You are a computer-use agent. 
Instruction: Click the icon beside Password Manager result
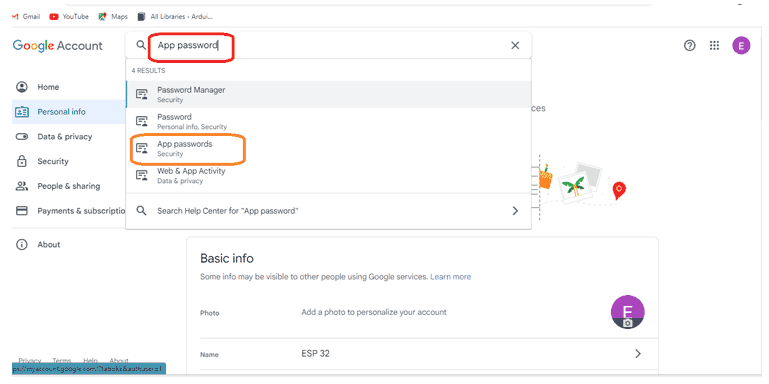click(142, 94)
